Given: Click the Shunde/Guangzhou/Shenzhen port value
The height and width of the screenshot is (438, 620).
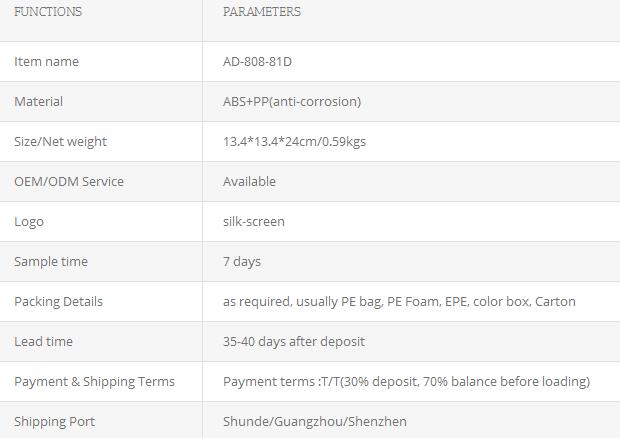Looking at the screenshot, I should pos(315,421).
